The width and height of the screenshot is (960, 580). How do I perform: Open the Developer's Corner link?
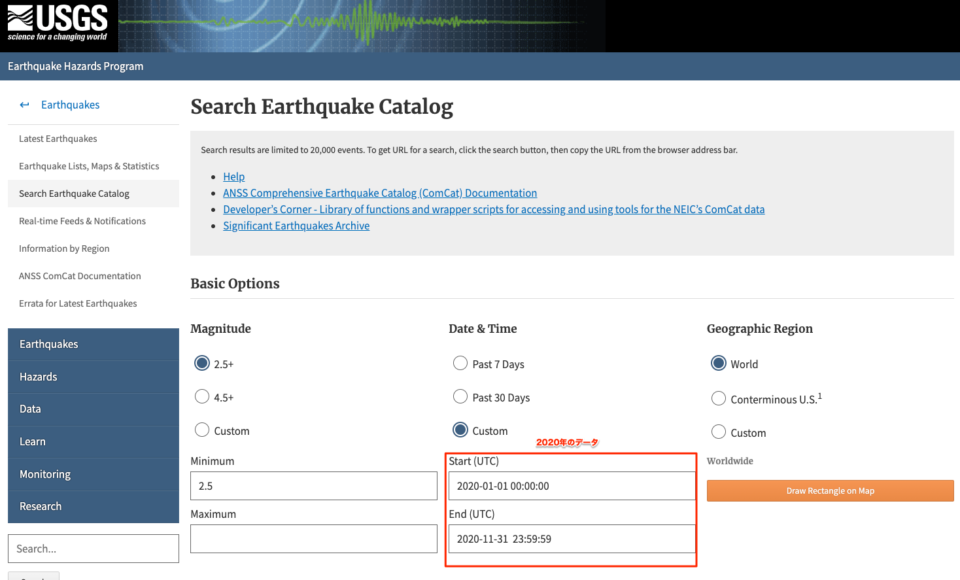[x=494, y=209]
